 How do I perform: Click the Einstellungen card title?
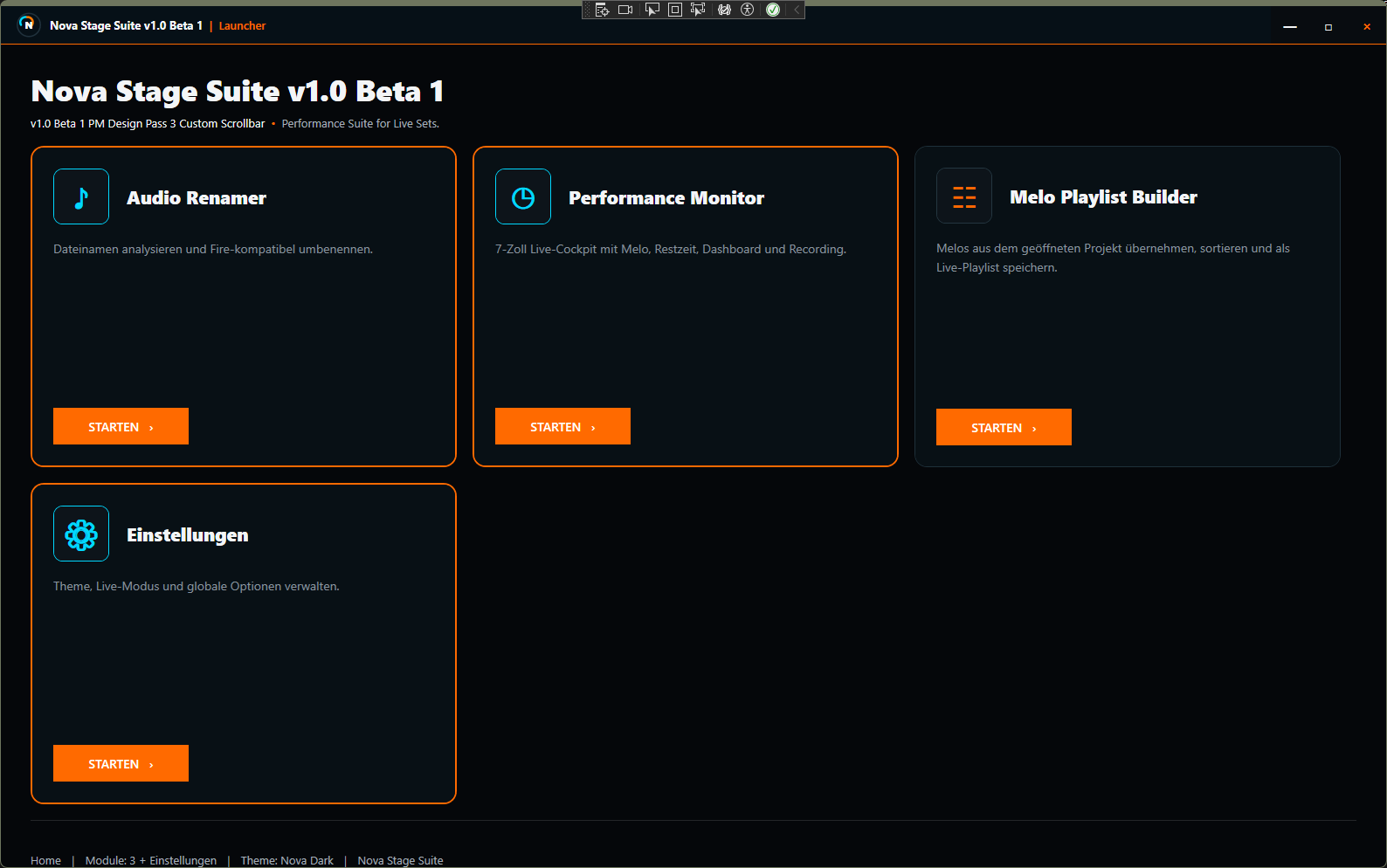coord(188,534)
